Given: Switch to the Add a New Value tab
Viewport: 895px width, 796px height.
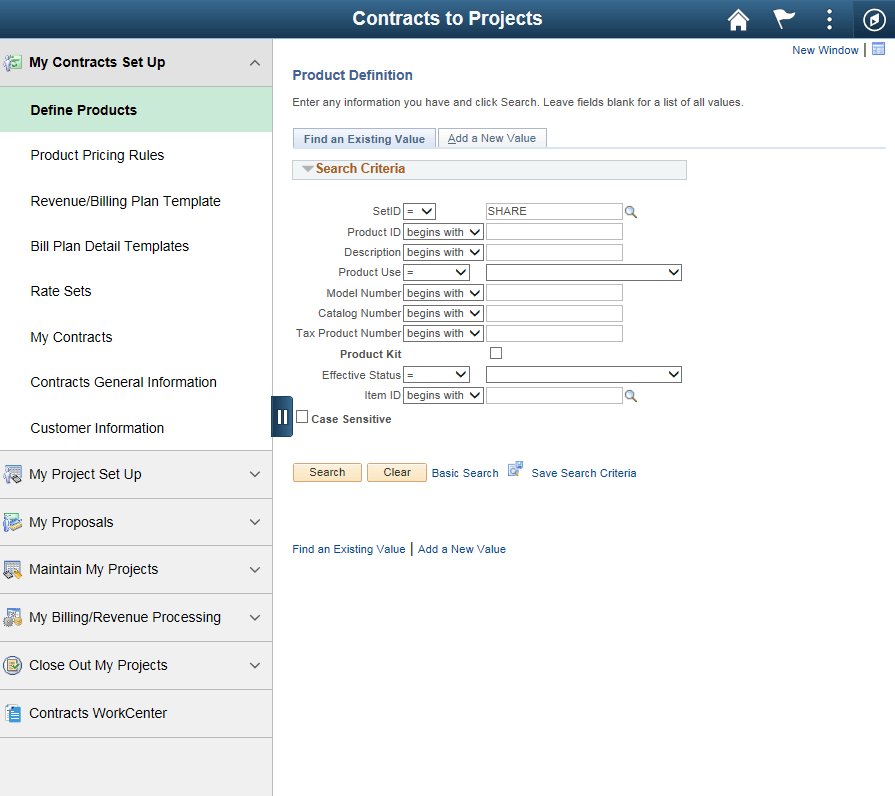Looking at the screenshot, I should coord(492,137).
